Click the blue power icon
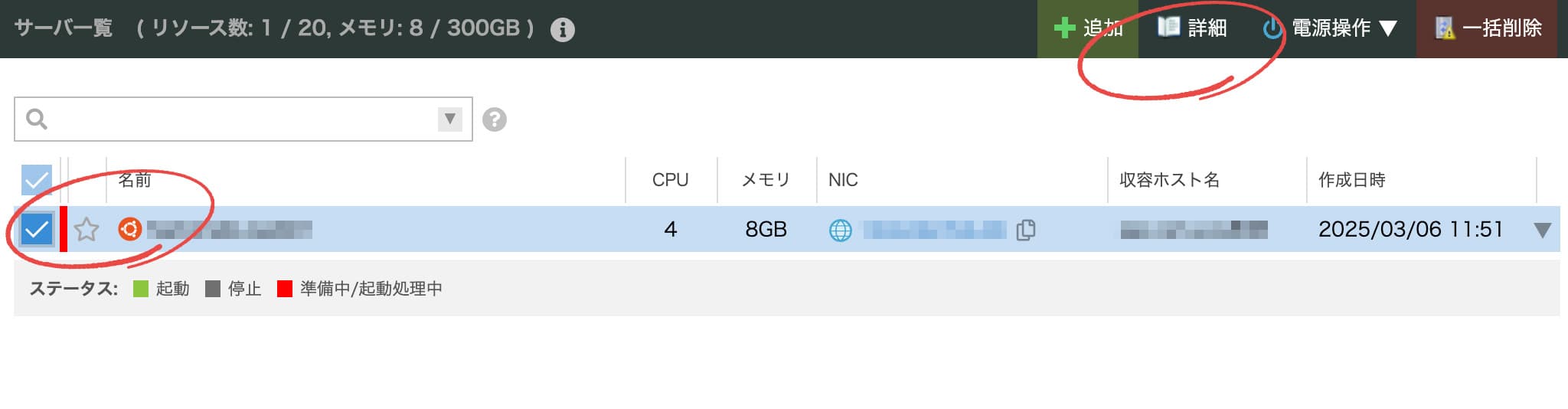The height and width of the screenshot is (409, 1568). point(1272,29)
